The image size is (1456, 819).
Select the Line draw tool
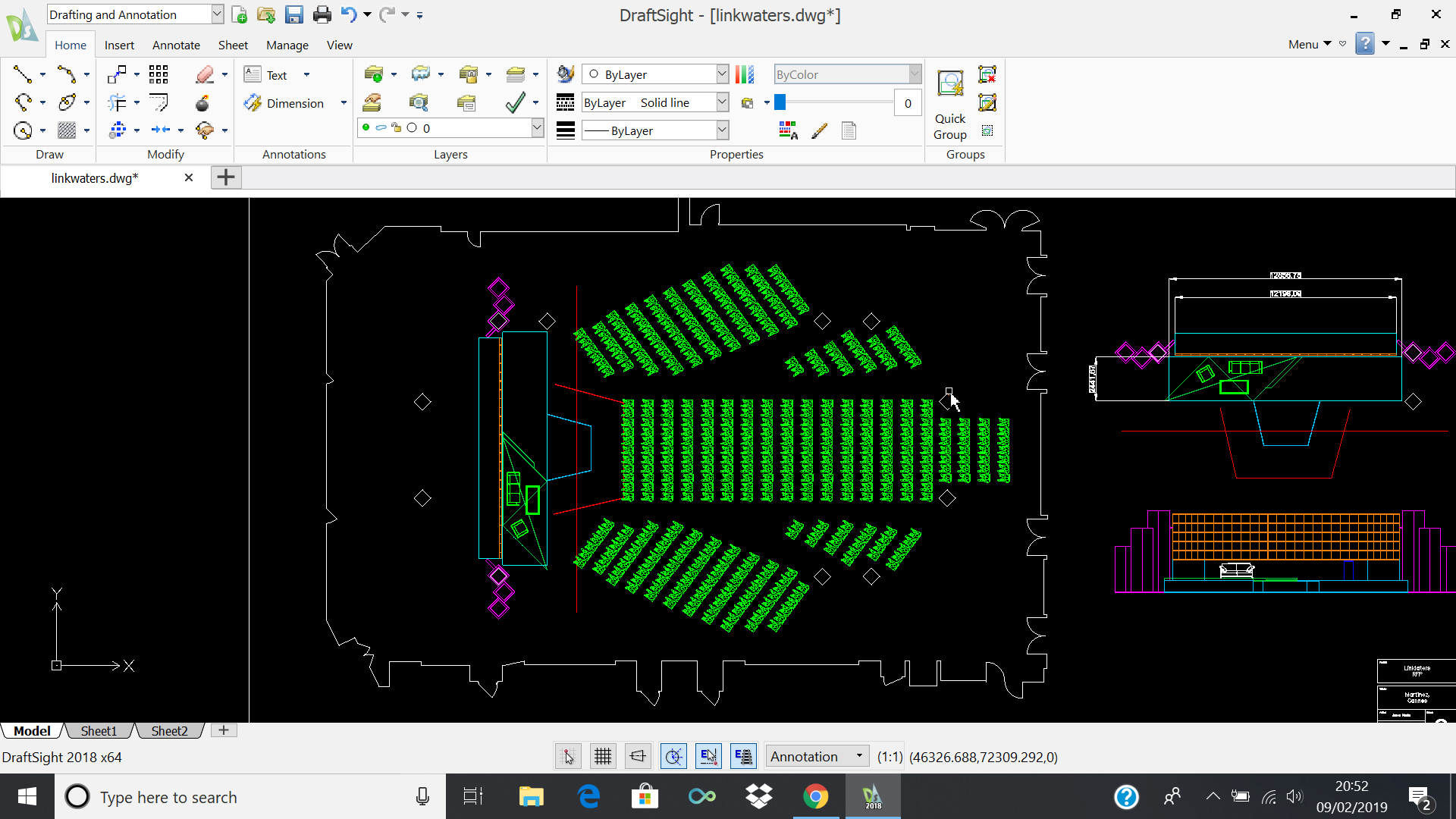tap(22, 74)
